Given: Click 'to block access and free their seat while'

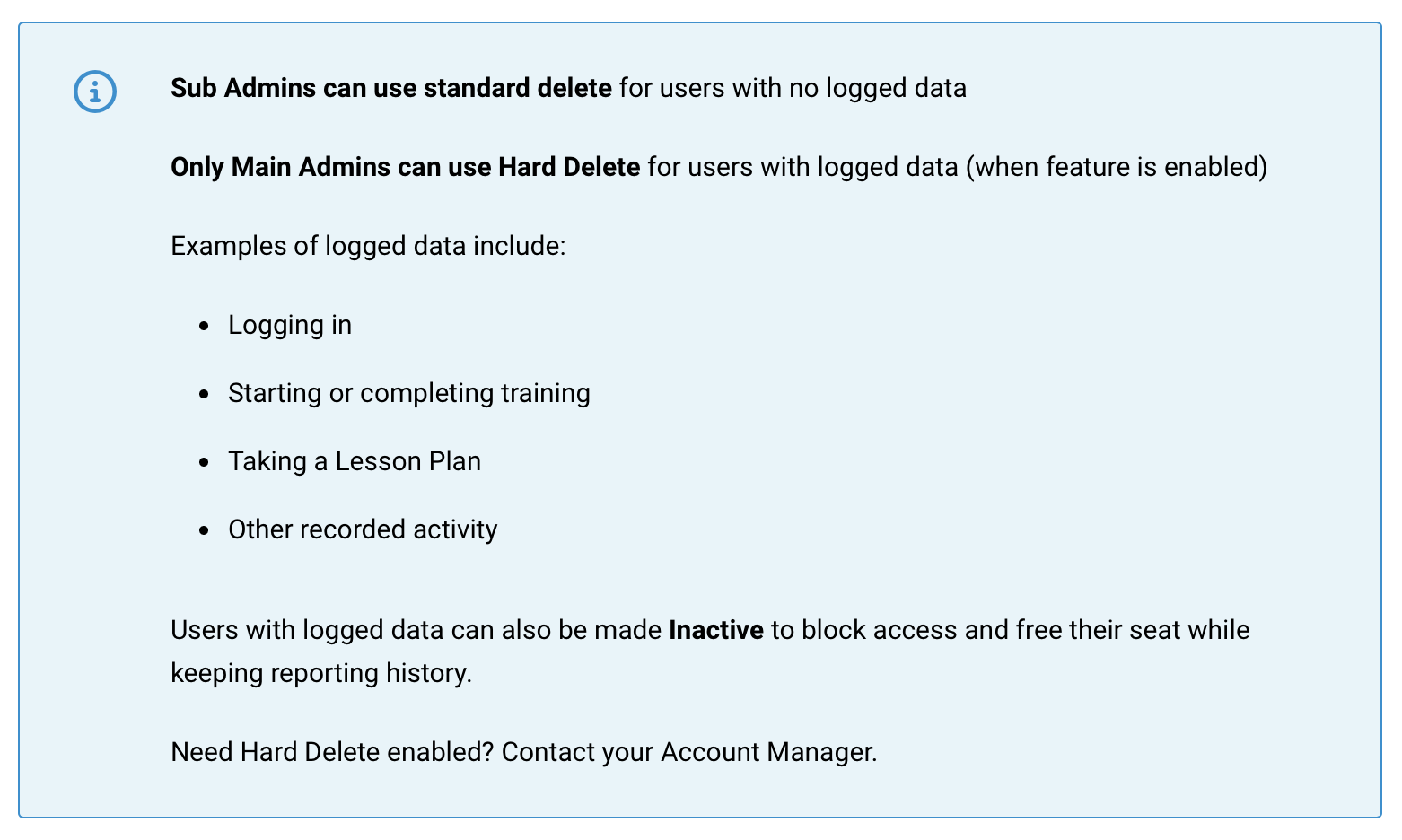Looking at the screenshot, I should click(1011, 630).
